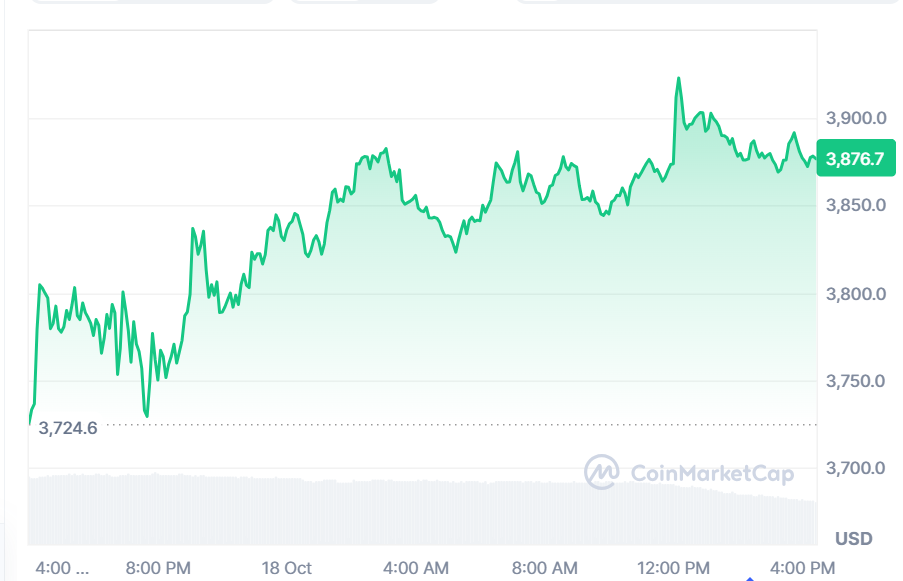This screenshot has height=581, width=903.
Task: Click the 3,724.6 opening price label
Action: tap(68, 429)
